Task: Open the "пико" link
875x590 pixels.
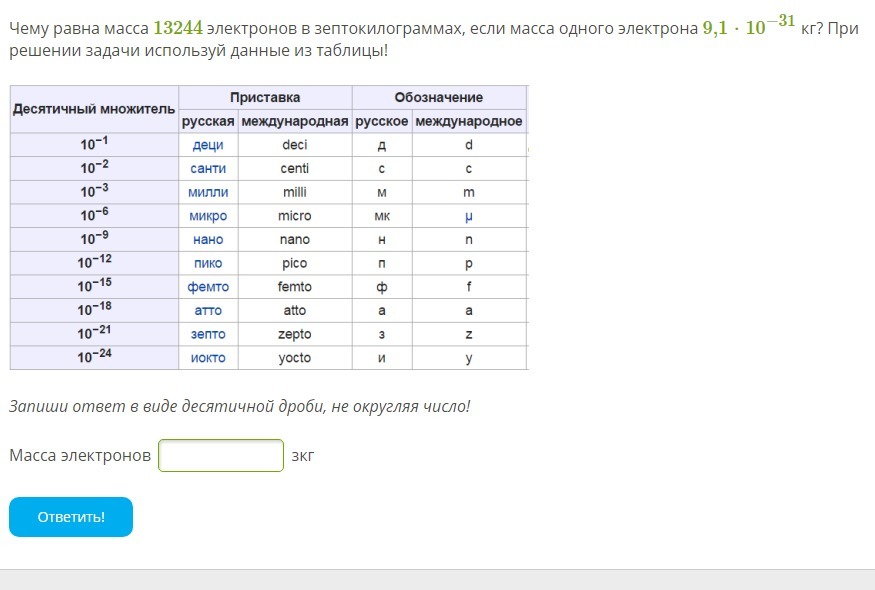Action: pyautogui.click(x=208, y=264)
